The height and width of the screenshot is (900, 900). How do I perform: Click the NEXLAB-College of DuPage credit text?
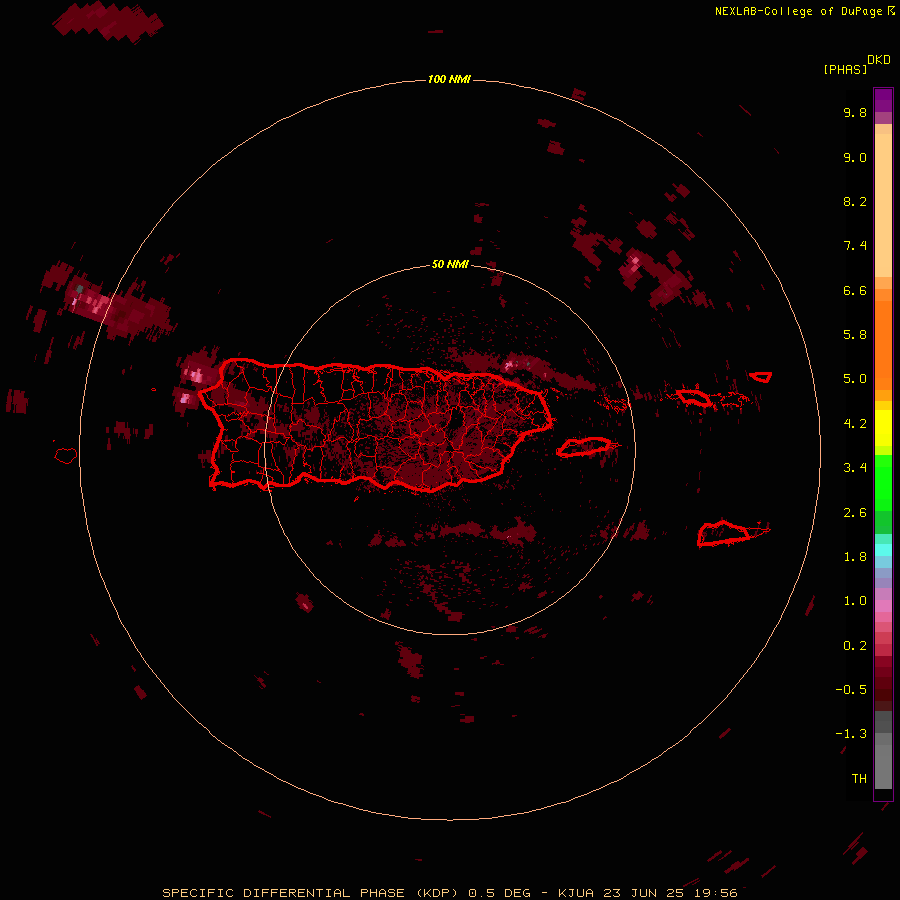click(798, 11)
